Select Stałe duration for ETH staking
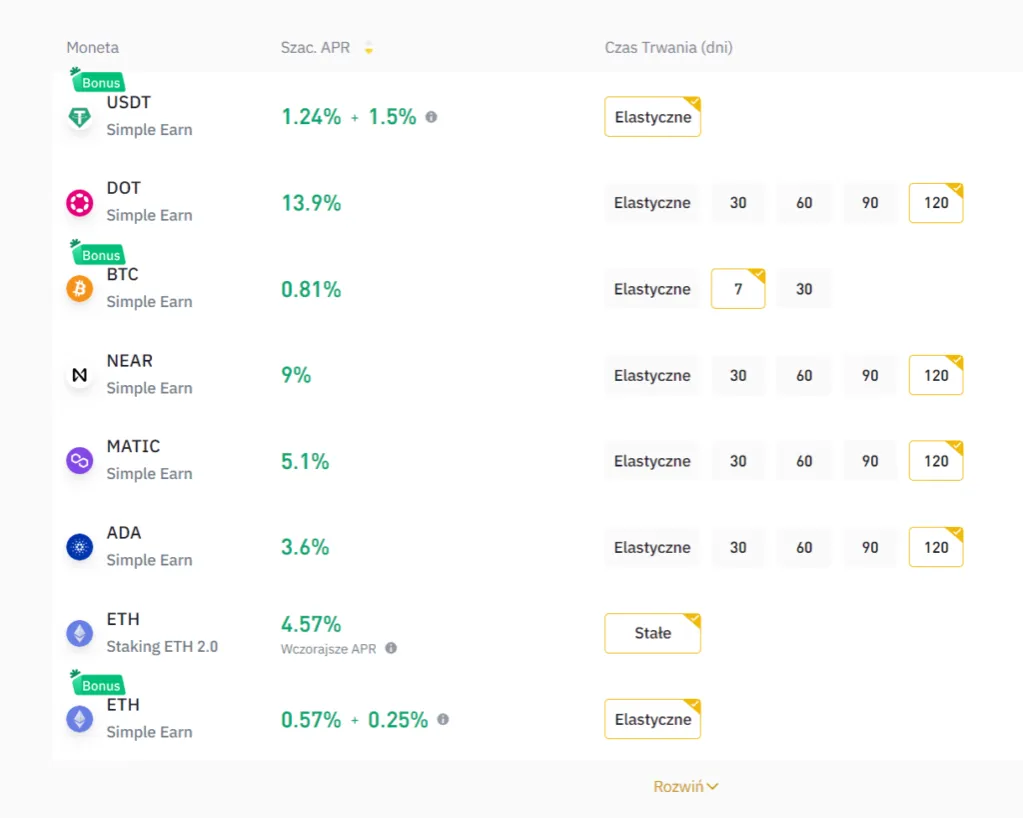Viewport: 1023px width, 818px height. point(652,633)
